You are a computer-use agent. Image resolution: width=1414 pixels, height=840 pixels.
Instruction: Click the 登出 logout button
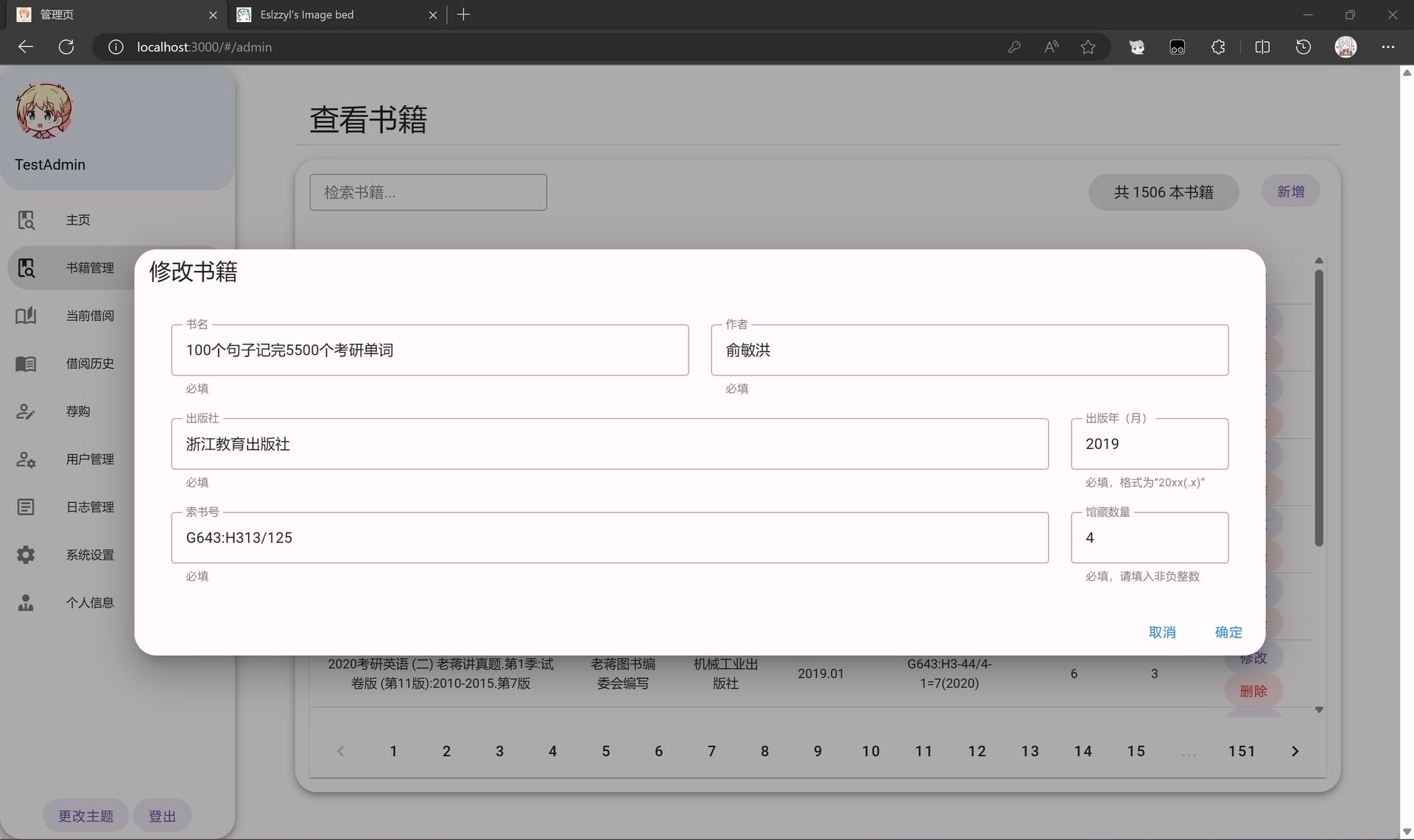click(x=161, y=815)
